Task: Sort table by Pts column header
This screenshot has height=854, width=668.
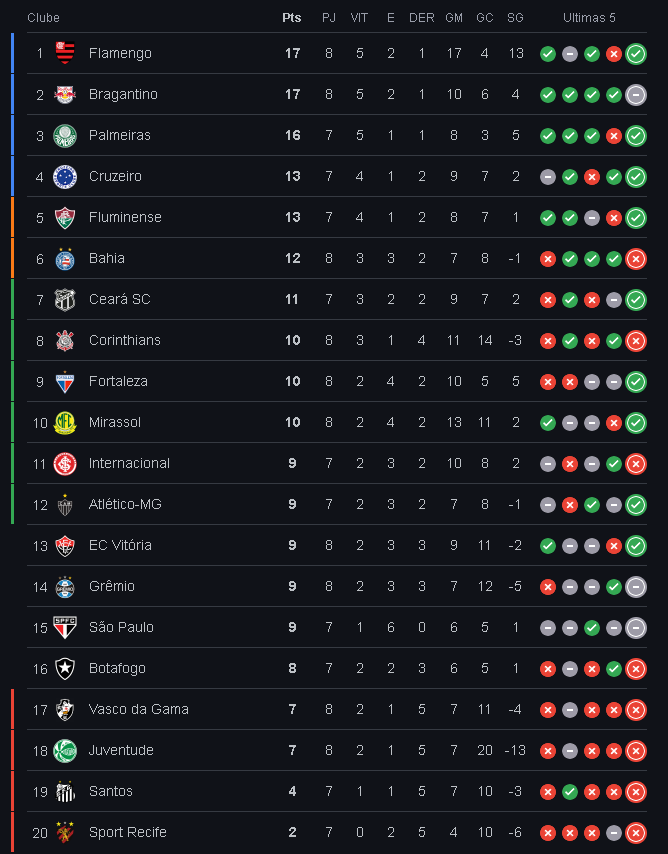Action: (292, 18)
